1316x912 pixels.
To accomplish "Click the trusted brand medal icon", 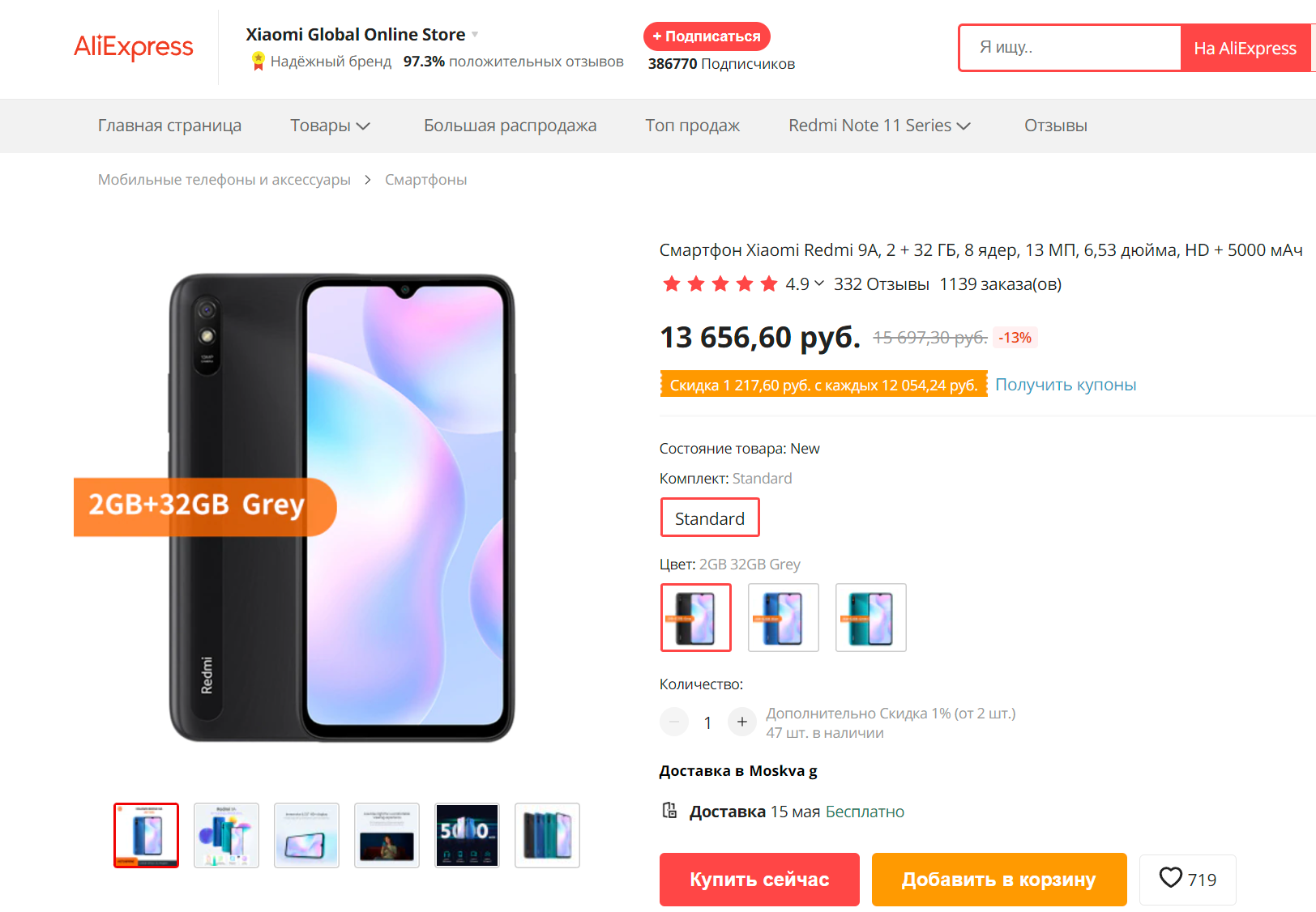I will (258, 62).
